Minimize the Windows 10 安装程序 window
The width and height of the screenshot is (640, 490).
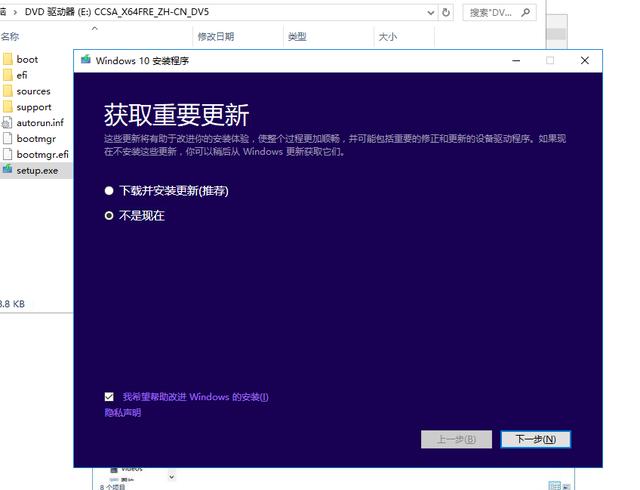(x=516, y=60)
